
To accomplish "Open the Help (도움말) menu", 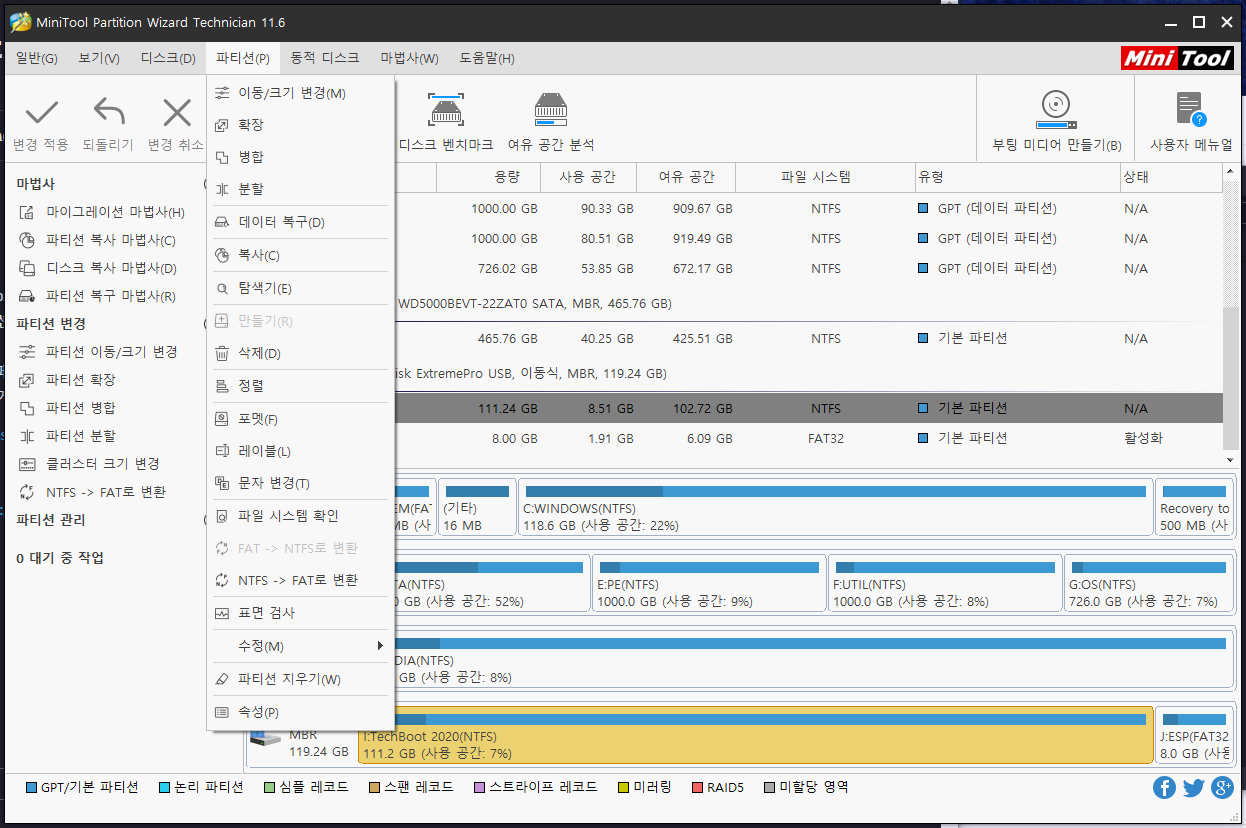I will point(487,58).
